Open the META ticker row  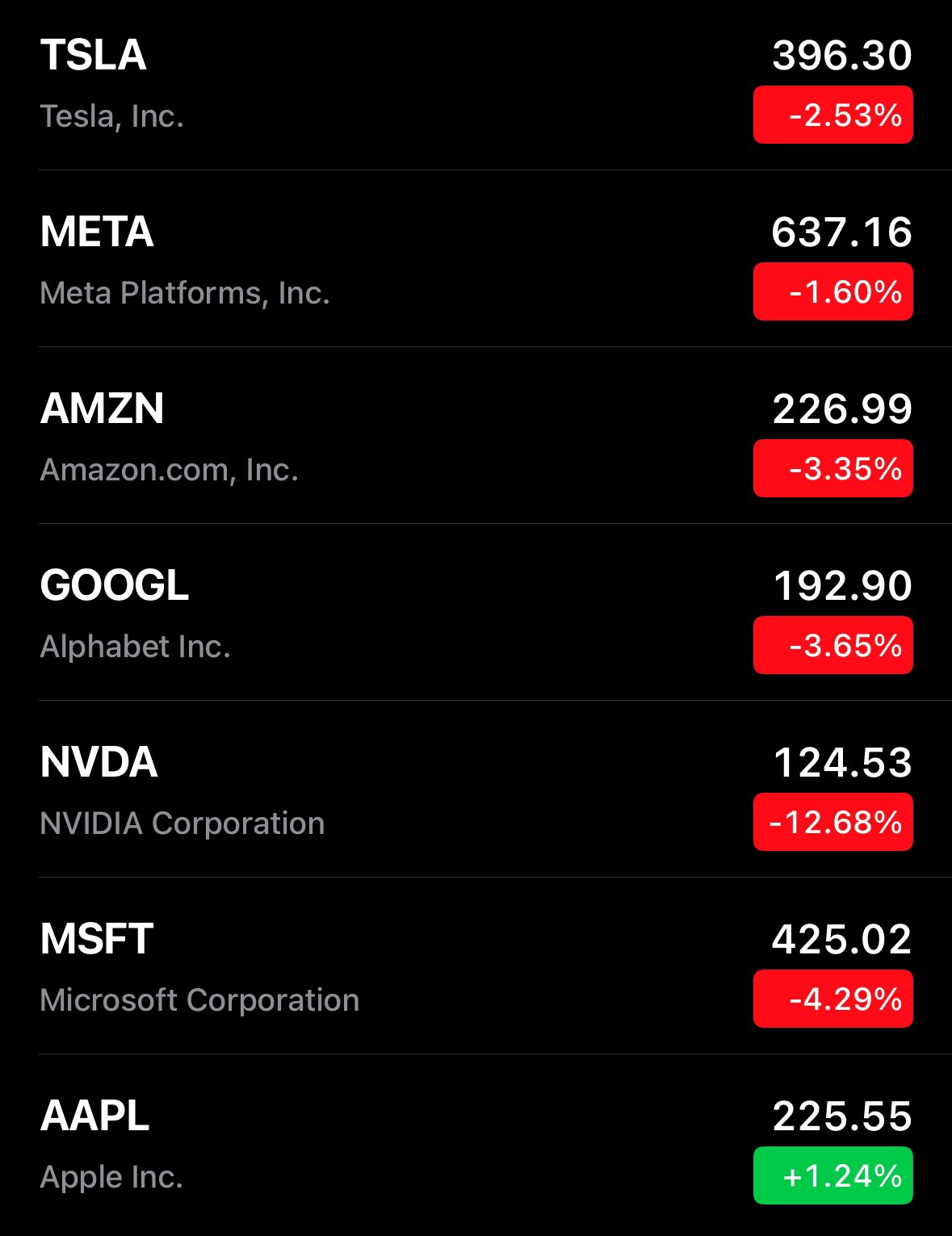tap(97, 233)
